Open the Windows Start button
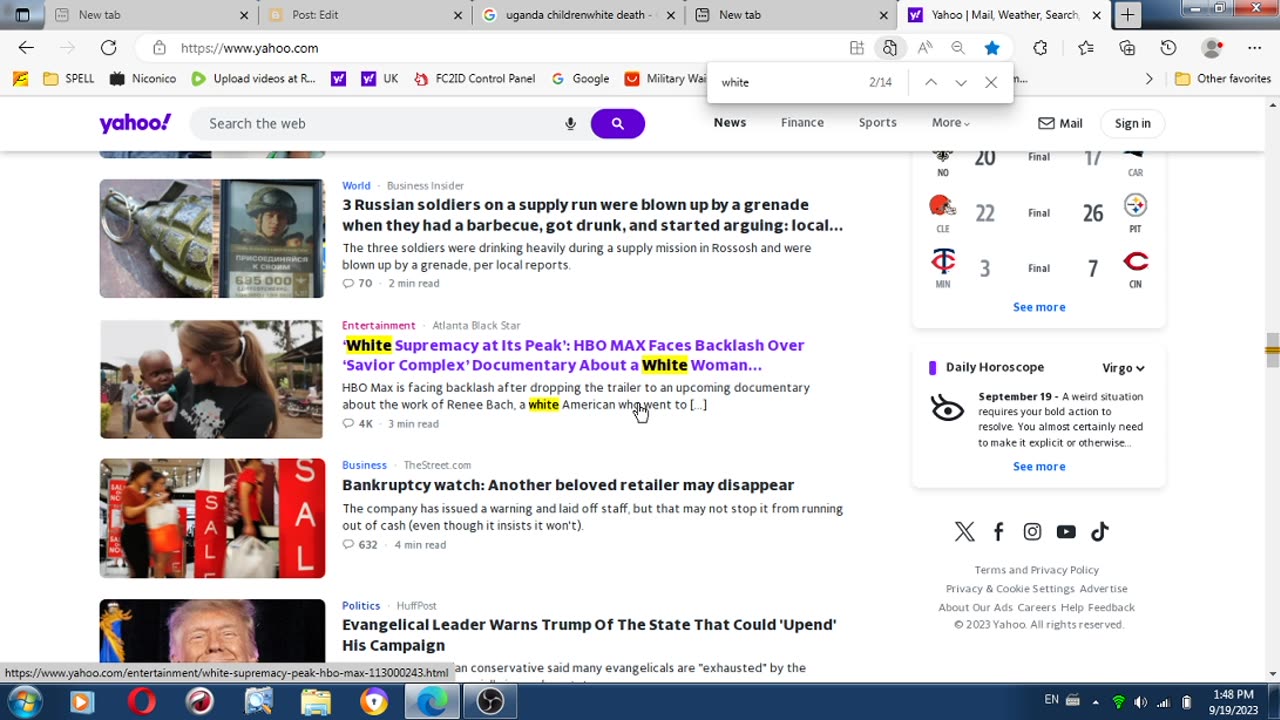Viewport: 1280px width, 720px height. click(x=25, y=702)
